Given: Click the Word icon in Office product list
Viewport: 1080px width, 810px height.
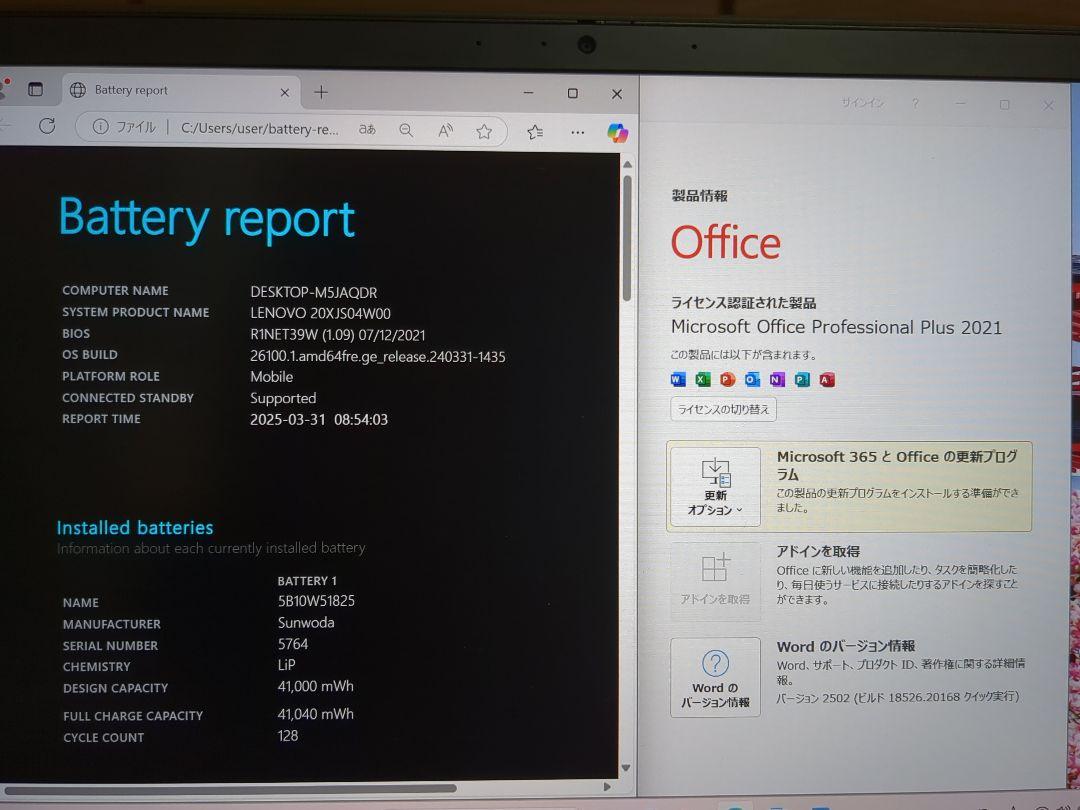Looking at the screenshot, I should point(678,379).
